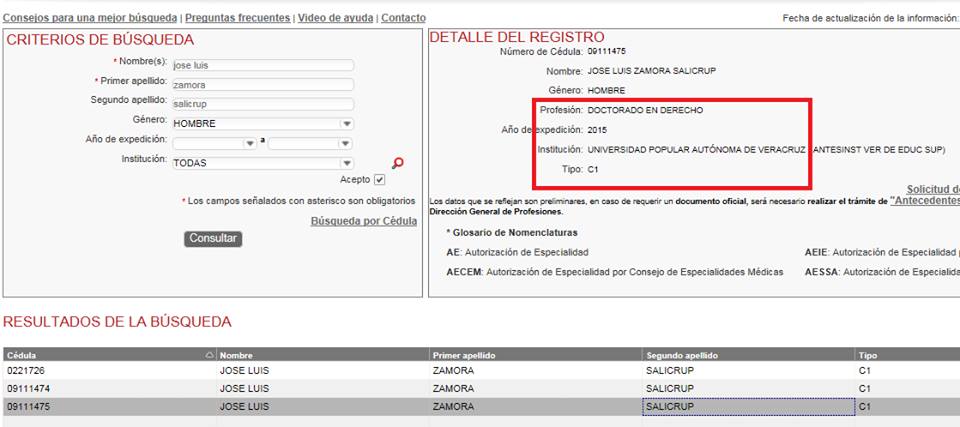Click the Antecedentes trámite link
Screen dimensions: 960x427
pos(925,200)
